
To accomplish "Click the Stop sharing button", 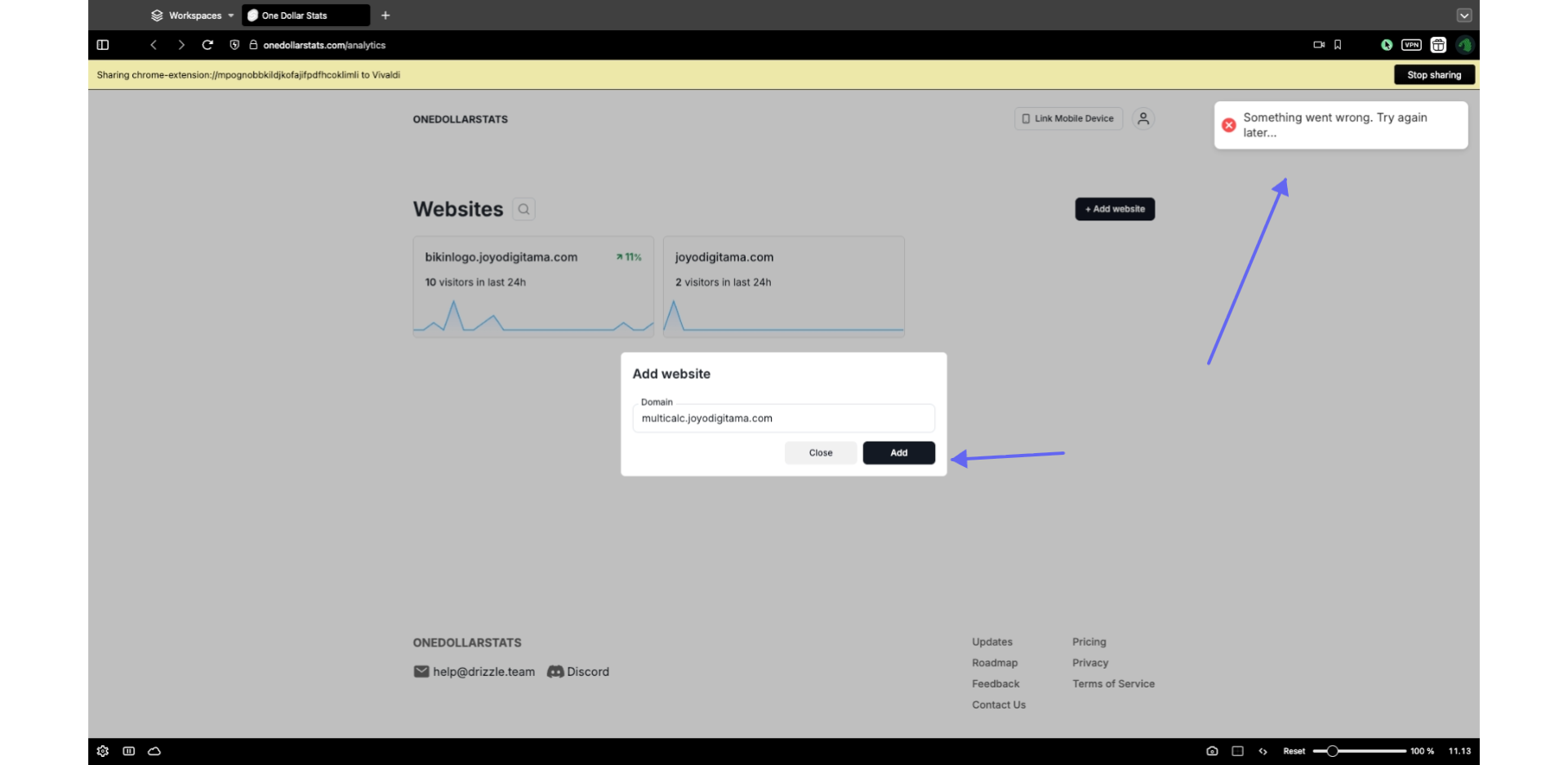I will tap(1433, 75).
